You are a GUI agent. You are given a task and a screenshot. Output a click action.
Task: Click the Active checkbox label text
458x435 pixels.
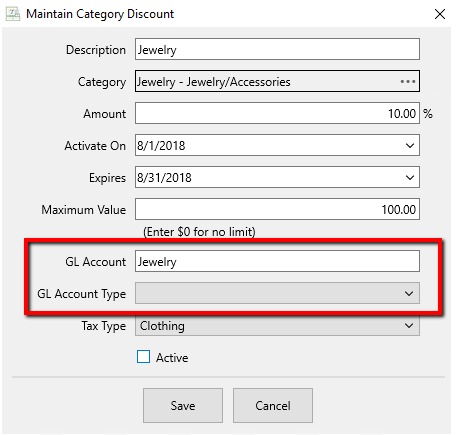click(x=172, y=358)
